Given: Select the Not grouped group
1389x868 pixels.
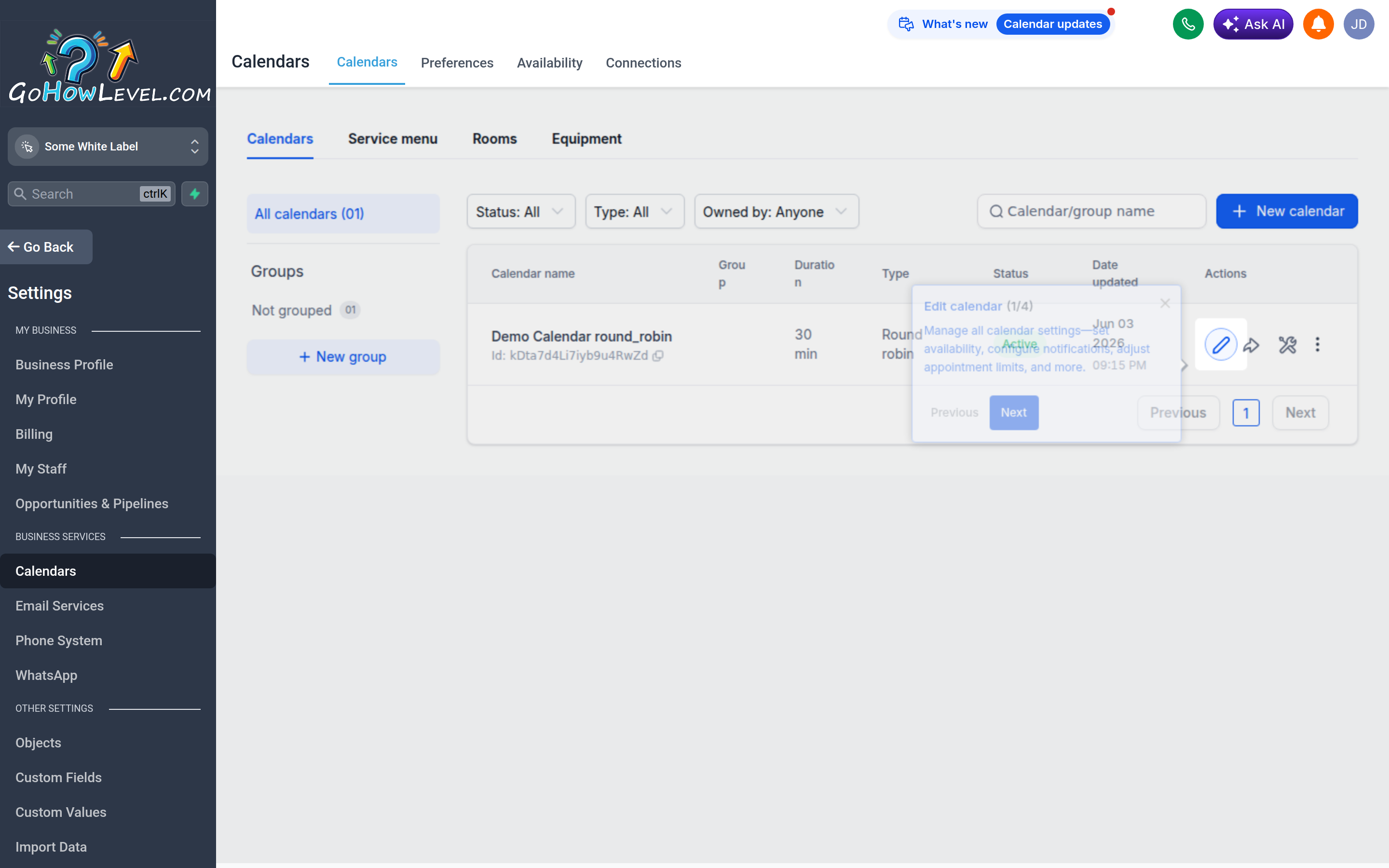Looking at the screenshot, I should point(305,310).
